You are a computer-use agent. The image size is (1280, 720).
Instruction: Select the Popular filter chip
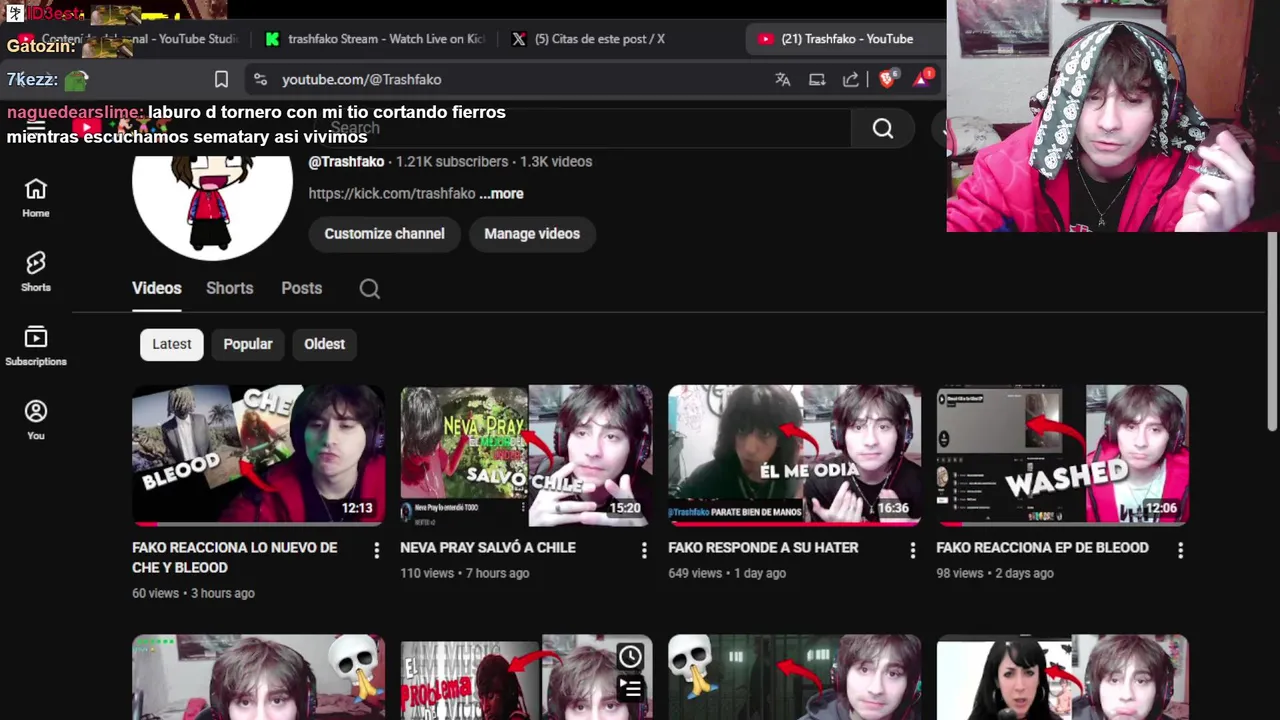tap(248, 344)
